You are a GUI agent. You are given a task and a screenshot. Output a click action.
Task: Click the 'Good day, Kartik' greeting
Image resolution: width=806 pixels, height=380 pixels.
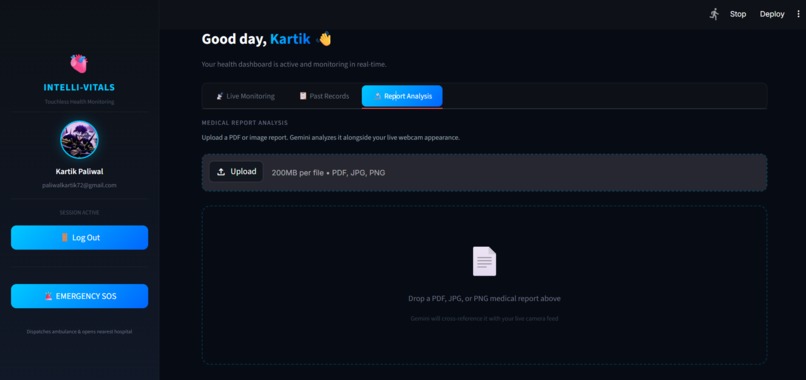[x=256, y=39]
